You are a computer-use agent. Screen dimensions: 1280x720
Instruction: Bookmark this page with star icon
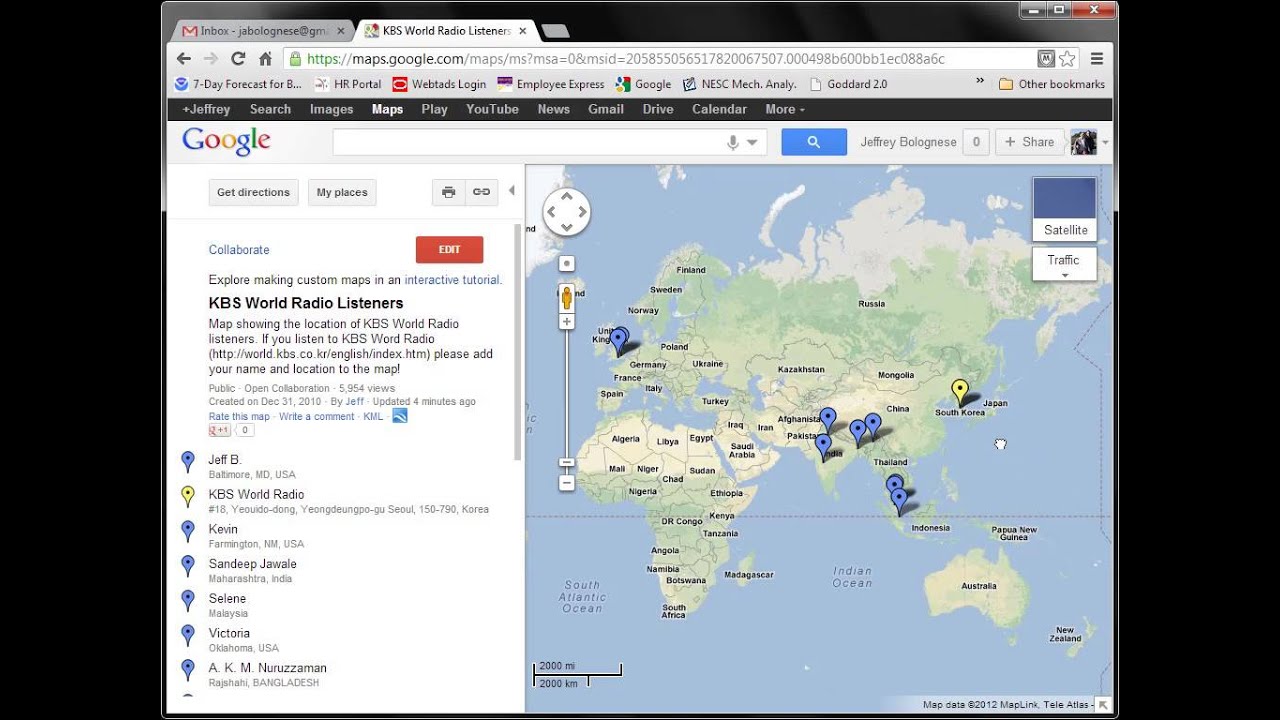point(1067,59)
